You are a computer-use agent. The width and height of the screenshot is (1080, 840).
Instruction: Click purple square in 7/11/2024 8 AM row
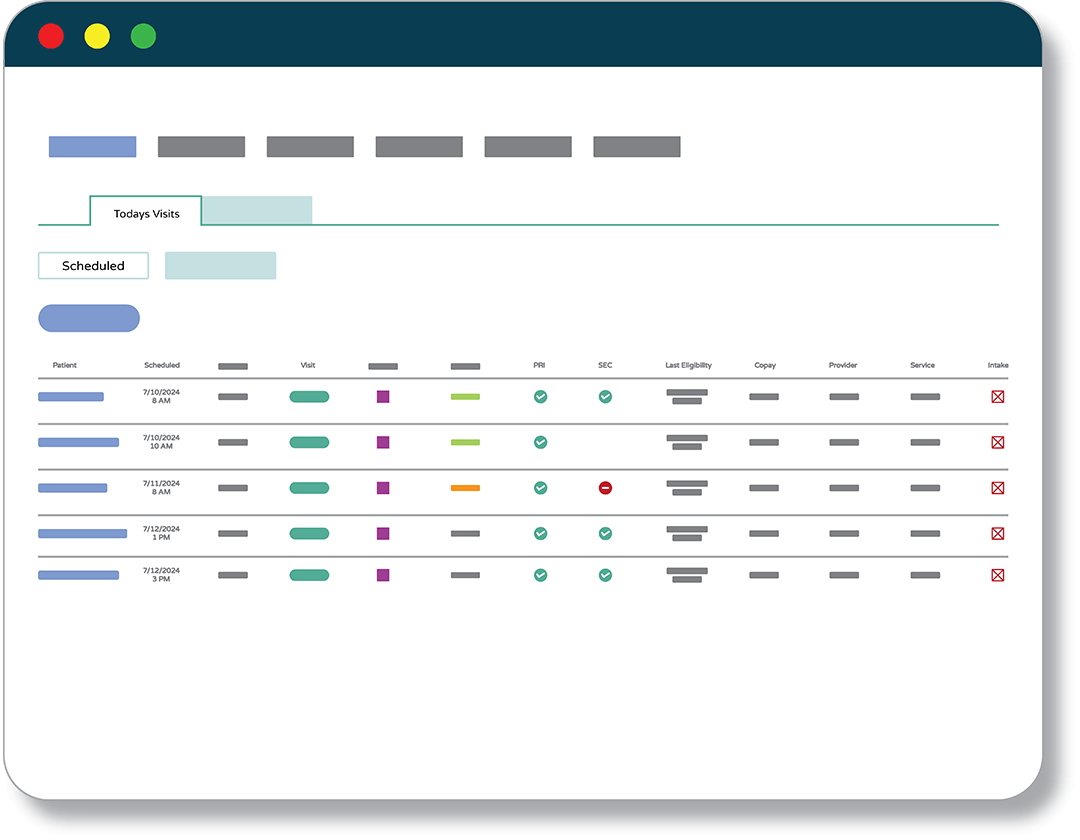(383, 488)
